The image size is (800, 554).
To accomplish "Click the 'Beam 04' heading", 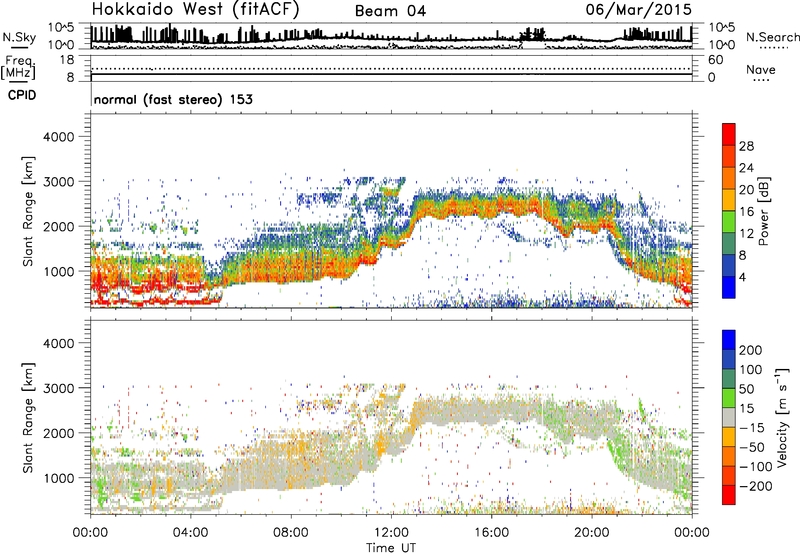I will click(390, 11).
